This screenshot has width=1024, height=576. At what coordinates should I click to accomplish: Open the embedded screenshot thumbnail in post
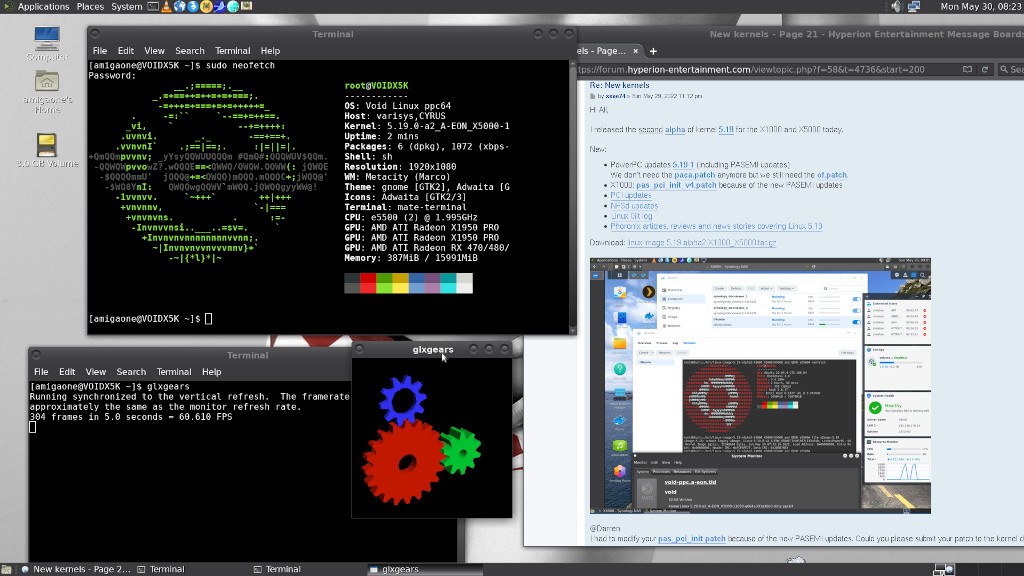click(760, 385)
